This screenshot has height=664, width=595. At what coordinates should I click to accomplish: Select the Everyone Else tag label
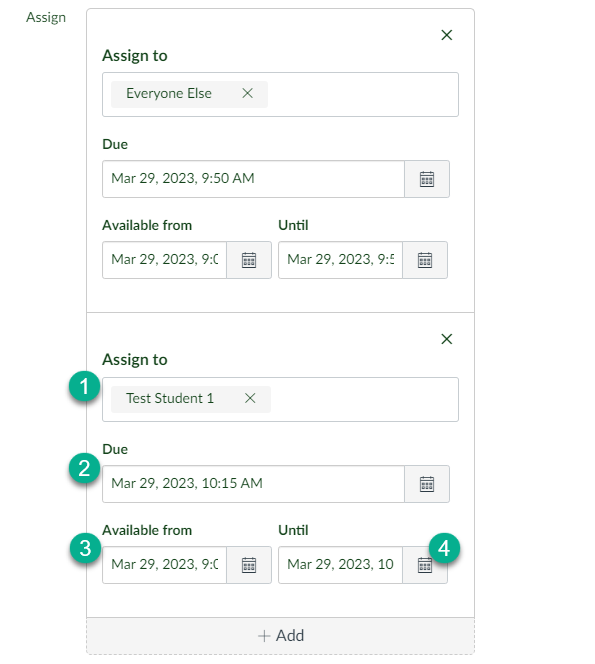(169, 93)
